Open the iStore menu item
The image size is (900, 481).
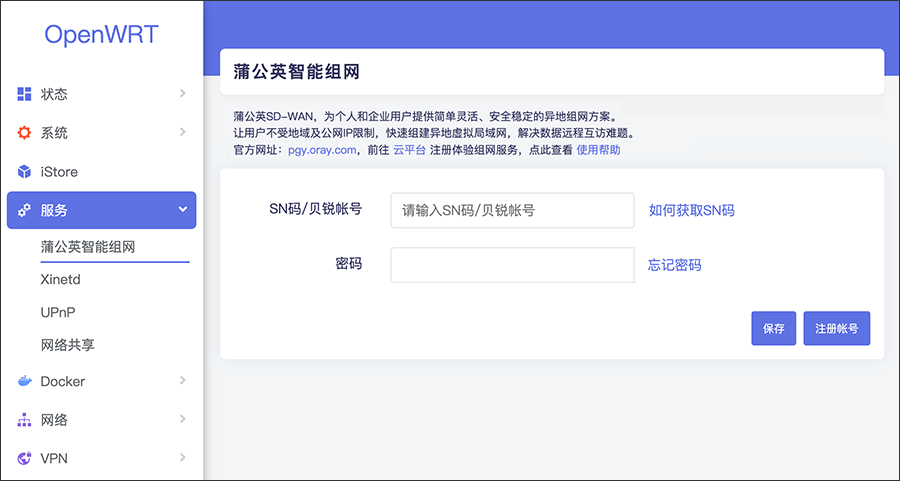pyautogui.click(x=59, y=172)
